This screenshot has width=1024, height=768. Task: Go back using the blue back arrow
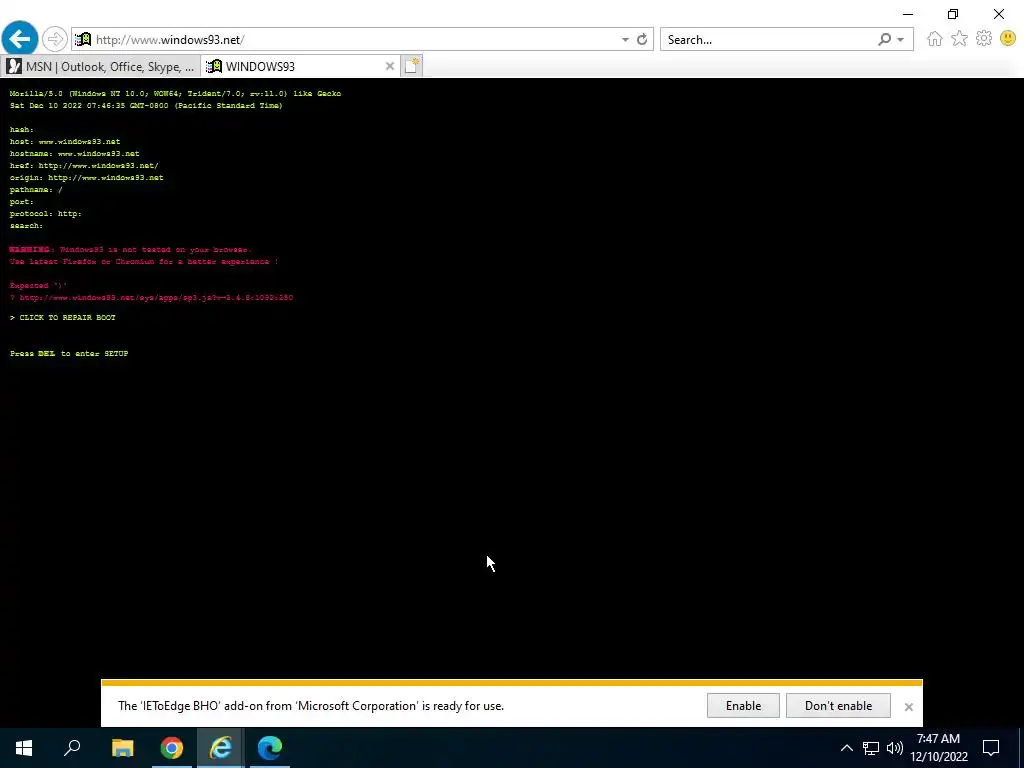[20, 39]
